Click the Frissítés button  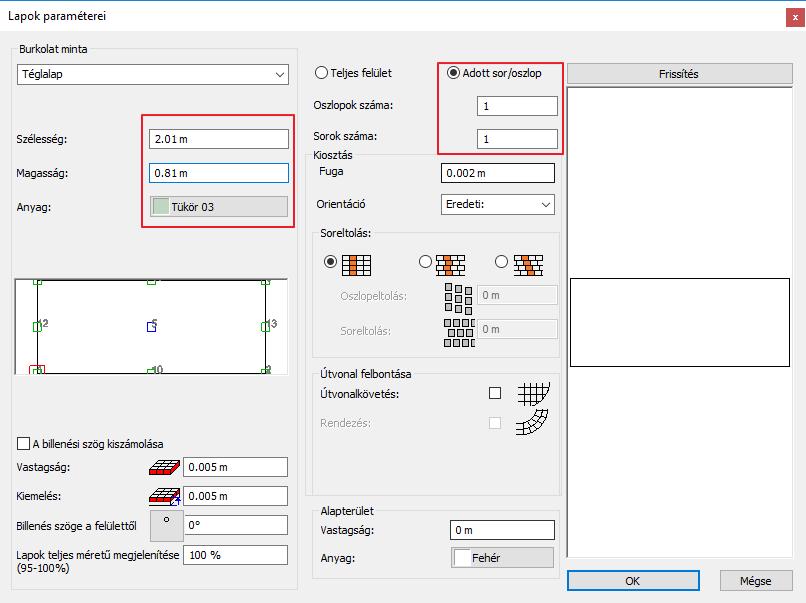click(680, 74)
